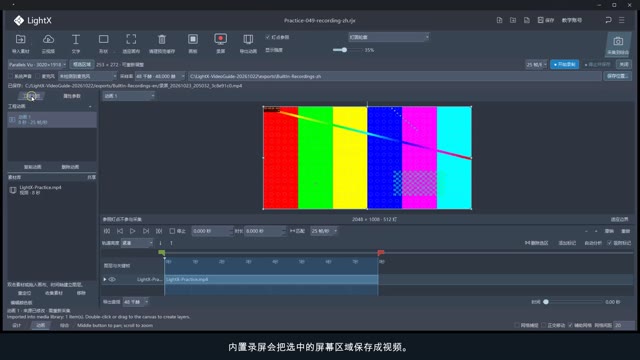
Task: Toggle orthogonal move checkbox in status bar
Action: pos(543,325)
